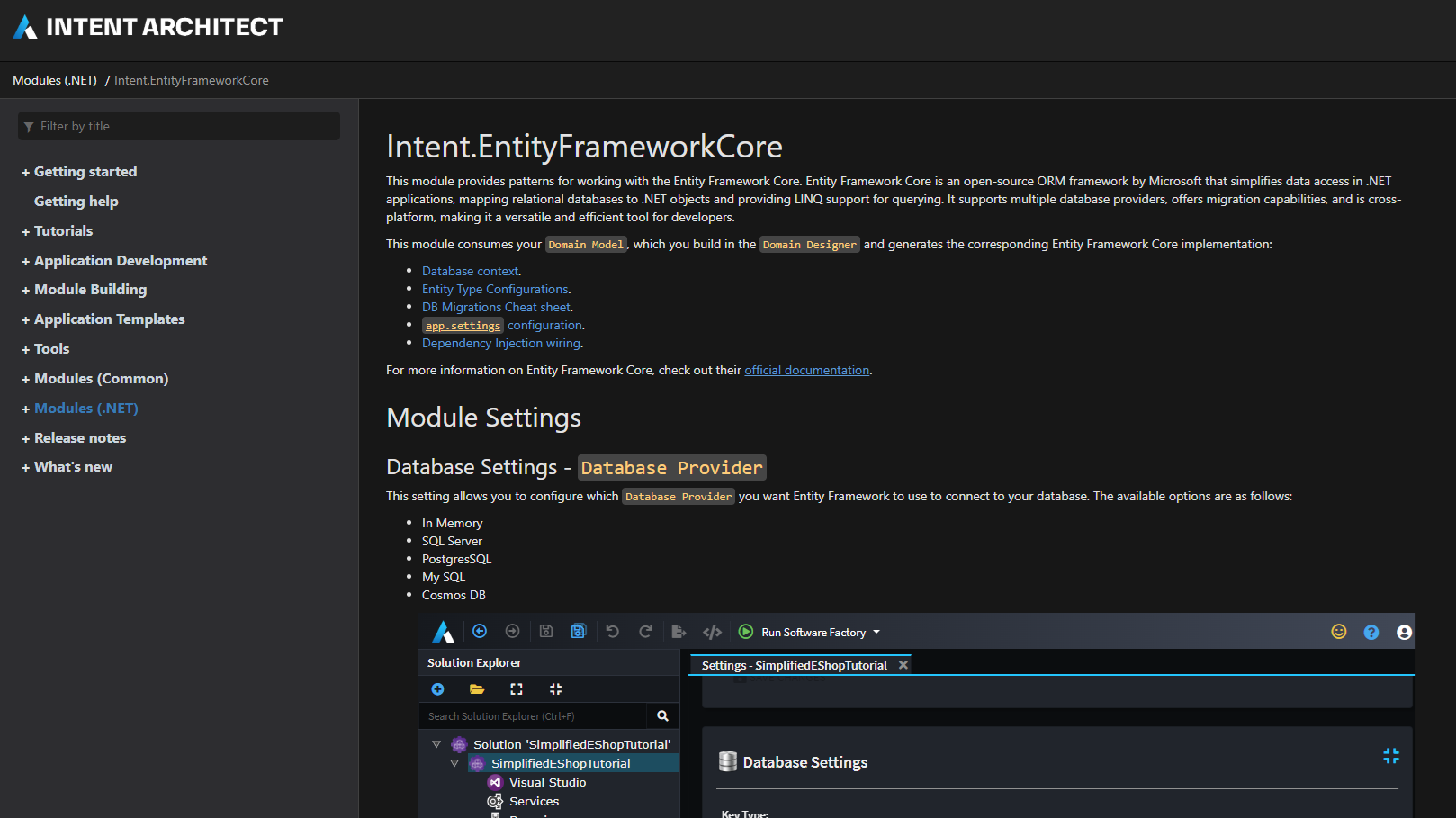Expand Modules (Common) section
The height and width of the screenshot is (818, 1456).
coord(26,380)
